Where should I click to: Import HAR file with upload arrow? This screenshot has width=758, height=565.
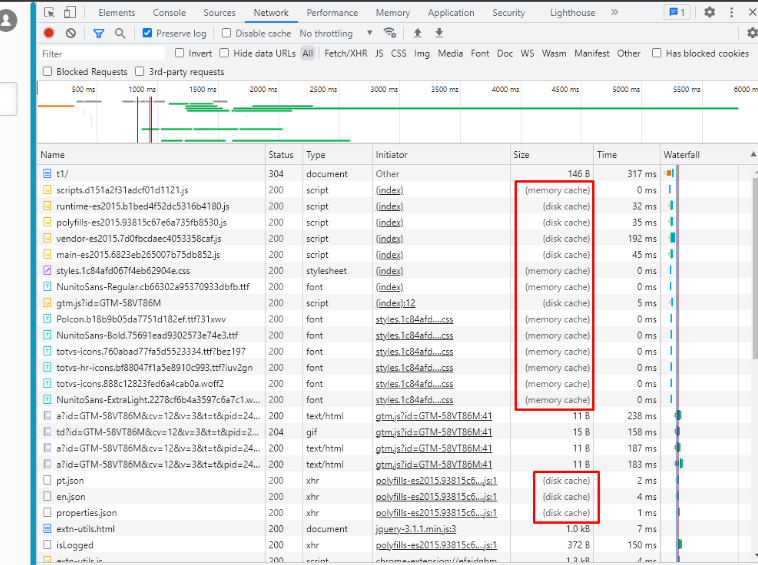pos(418,33)
